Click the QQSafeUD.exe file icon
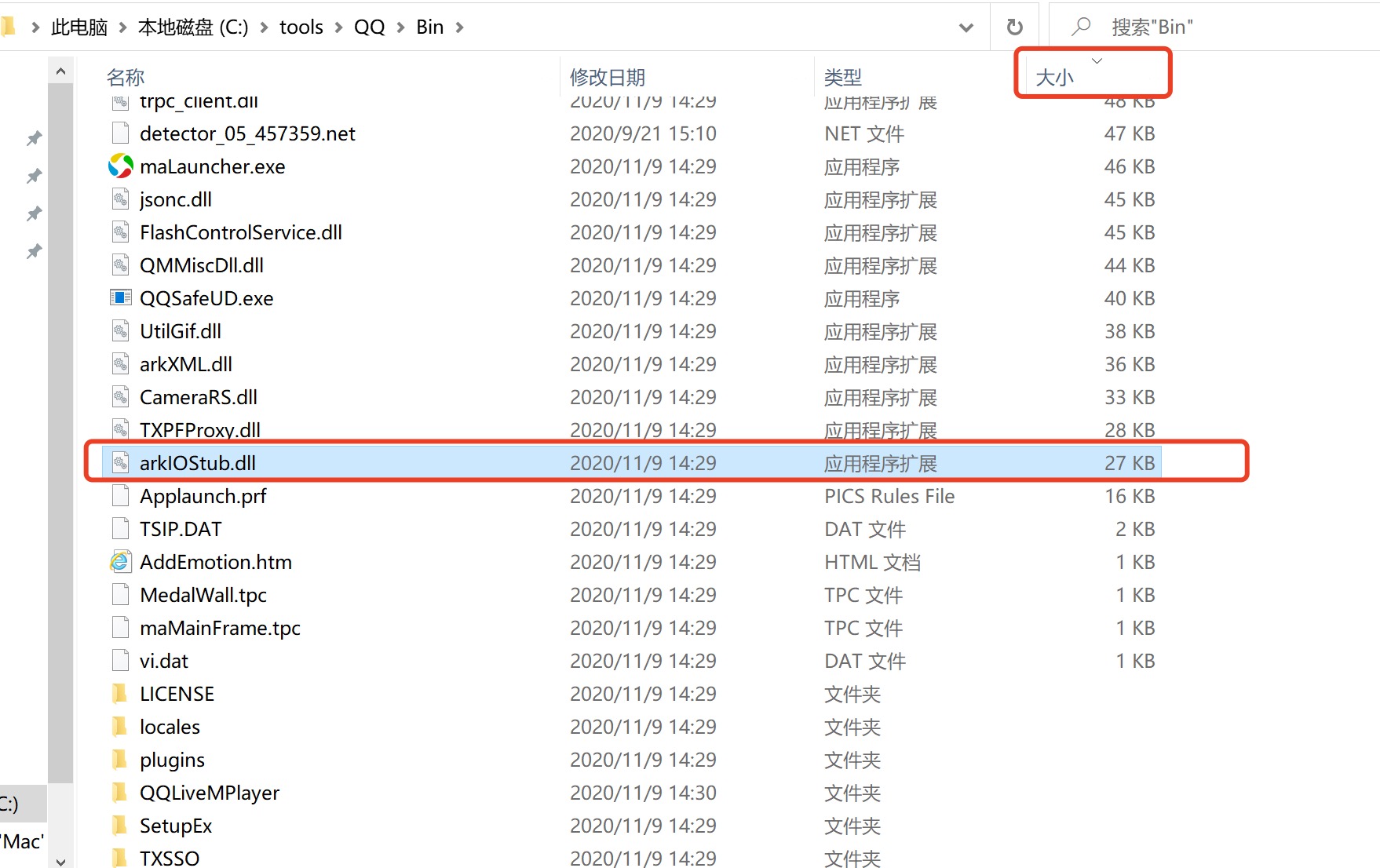Viewport: 1380px width, 868px height. click(120, 298)
